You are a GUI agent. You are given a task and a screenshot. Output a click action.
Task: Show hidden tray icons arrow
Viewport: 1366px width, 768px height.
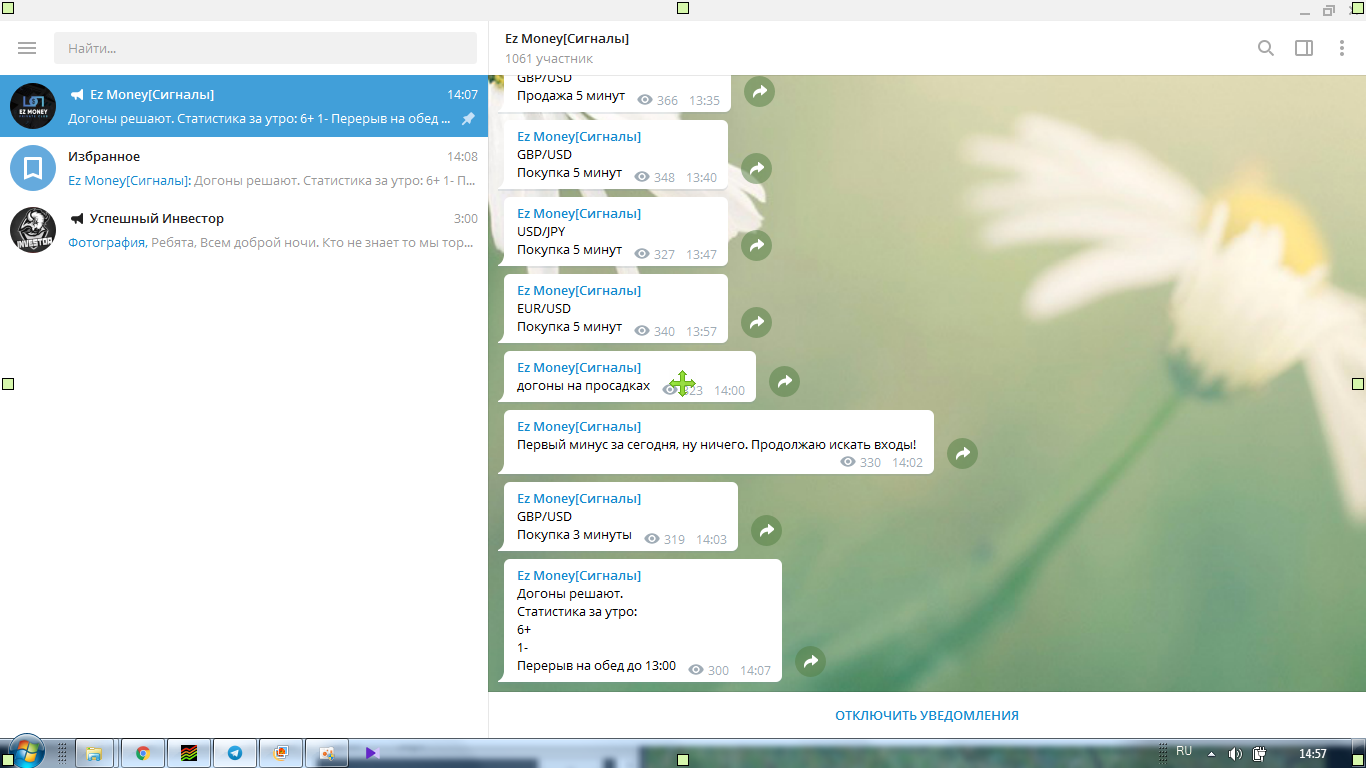coord(1211,754)
